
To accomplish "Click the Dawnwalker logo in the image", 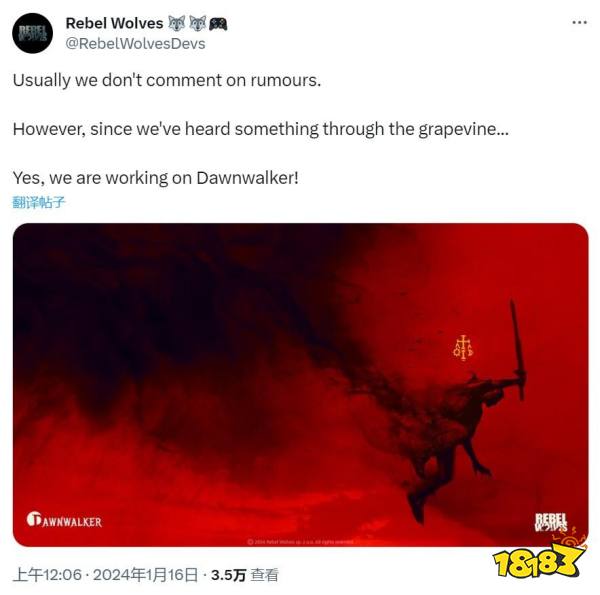I will 64,520.
